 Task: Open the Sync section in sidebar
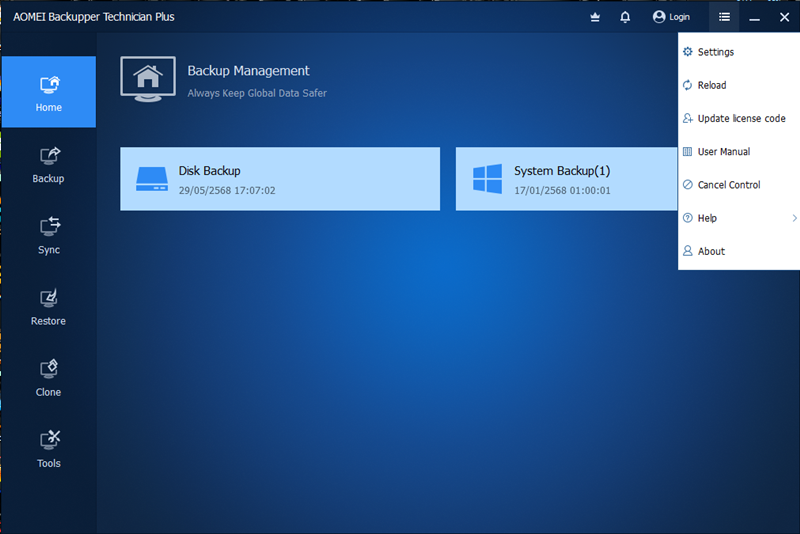point(48,236)
